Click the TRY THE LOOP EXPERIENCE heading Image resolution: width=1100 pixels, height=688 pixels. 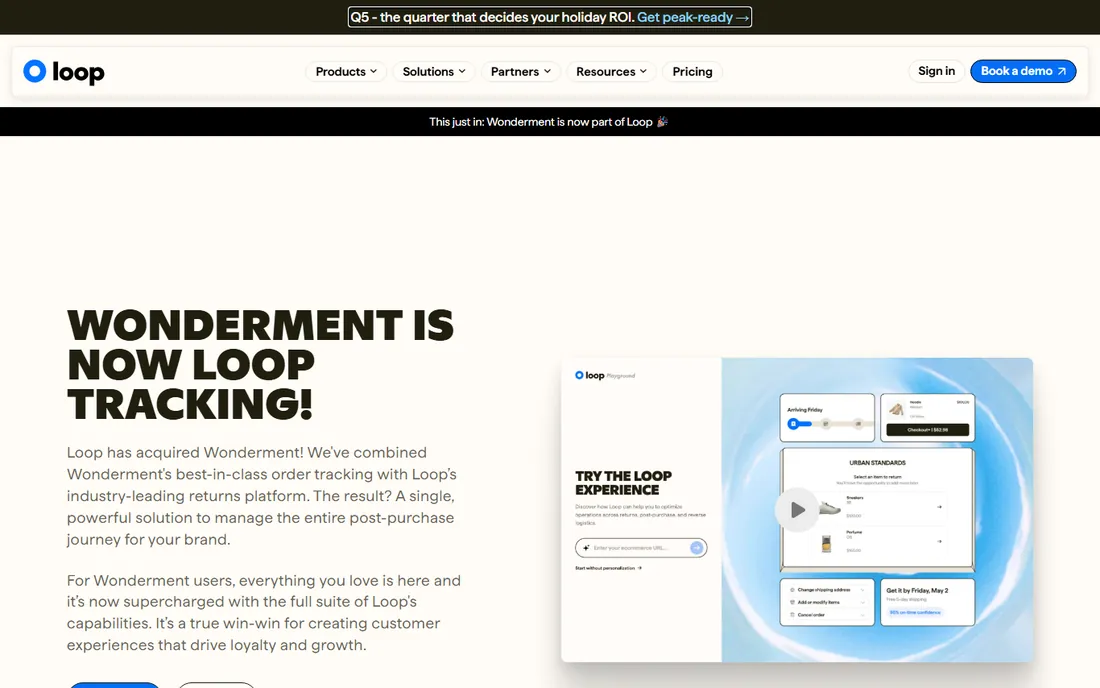pos(624,483)
